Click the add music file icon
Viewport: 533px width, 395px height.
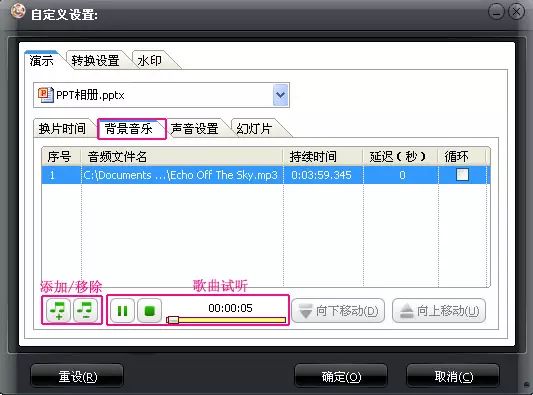coord(58,310)
